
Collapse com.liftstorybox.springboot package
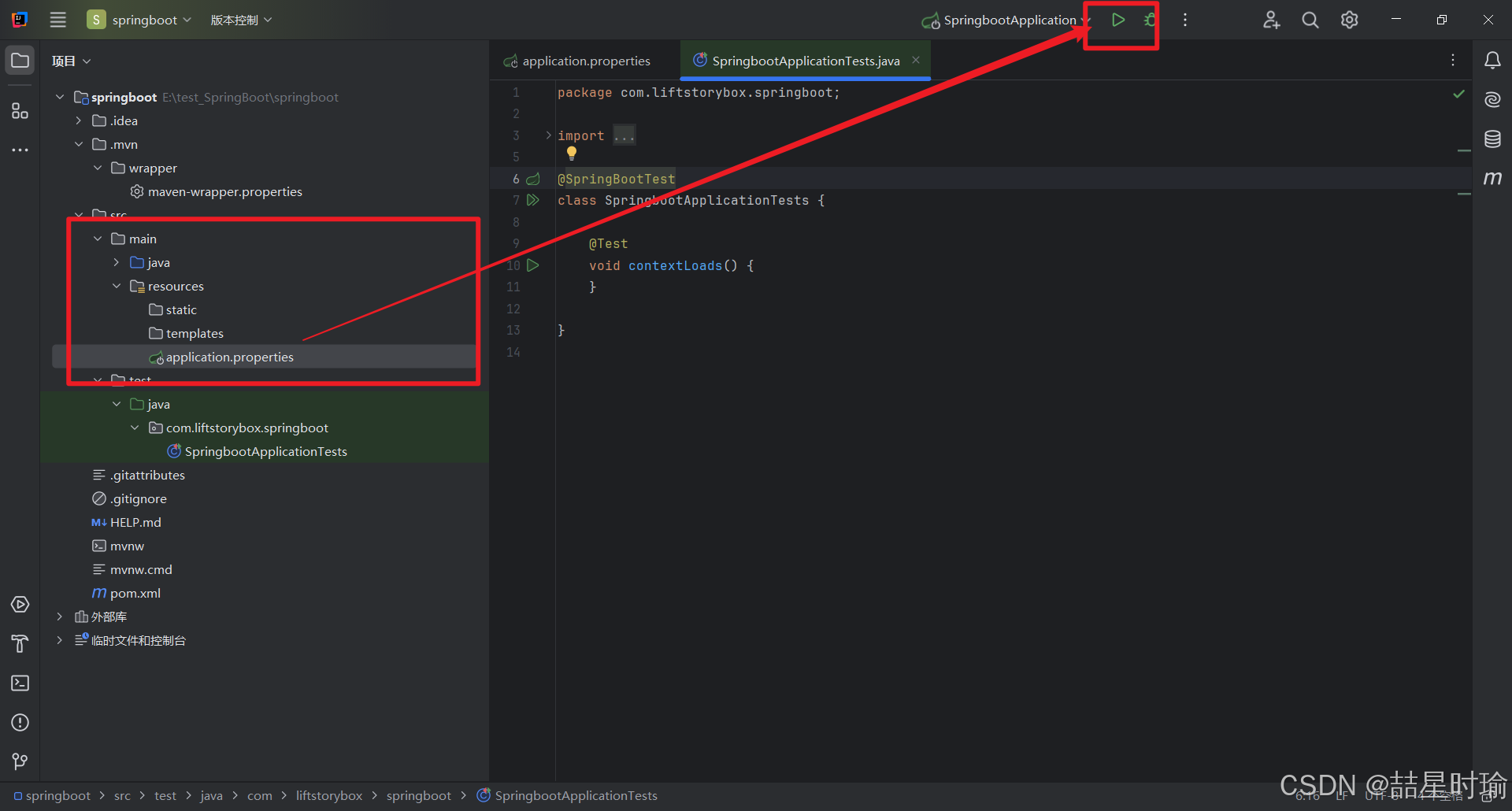pyautogui.click(x=135, y=428)
